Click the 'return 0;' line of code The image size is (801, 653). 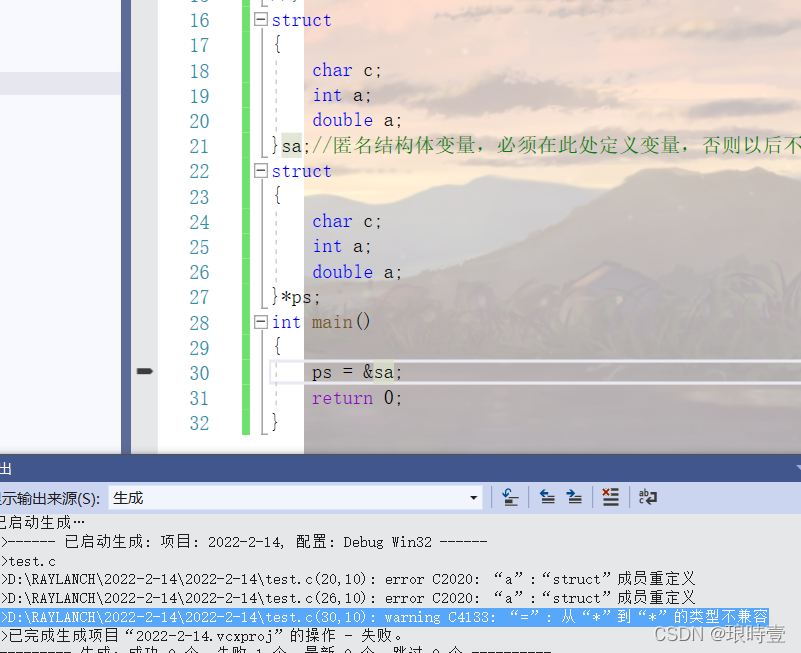point(356,398)
